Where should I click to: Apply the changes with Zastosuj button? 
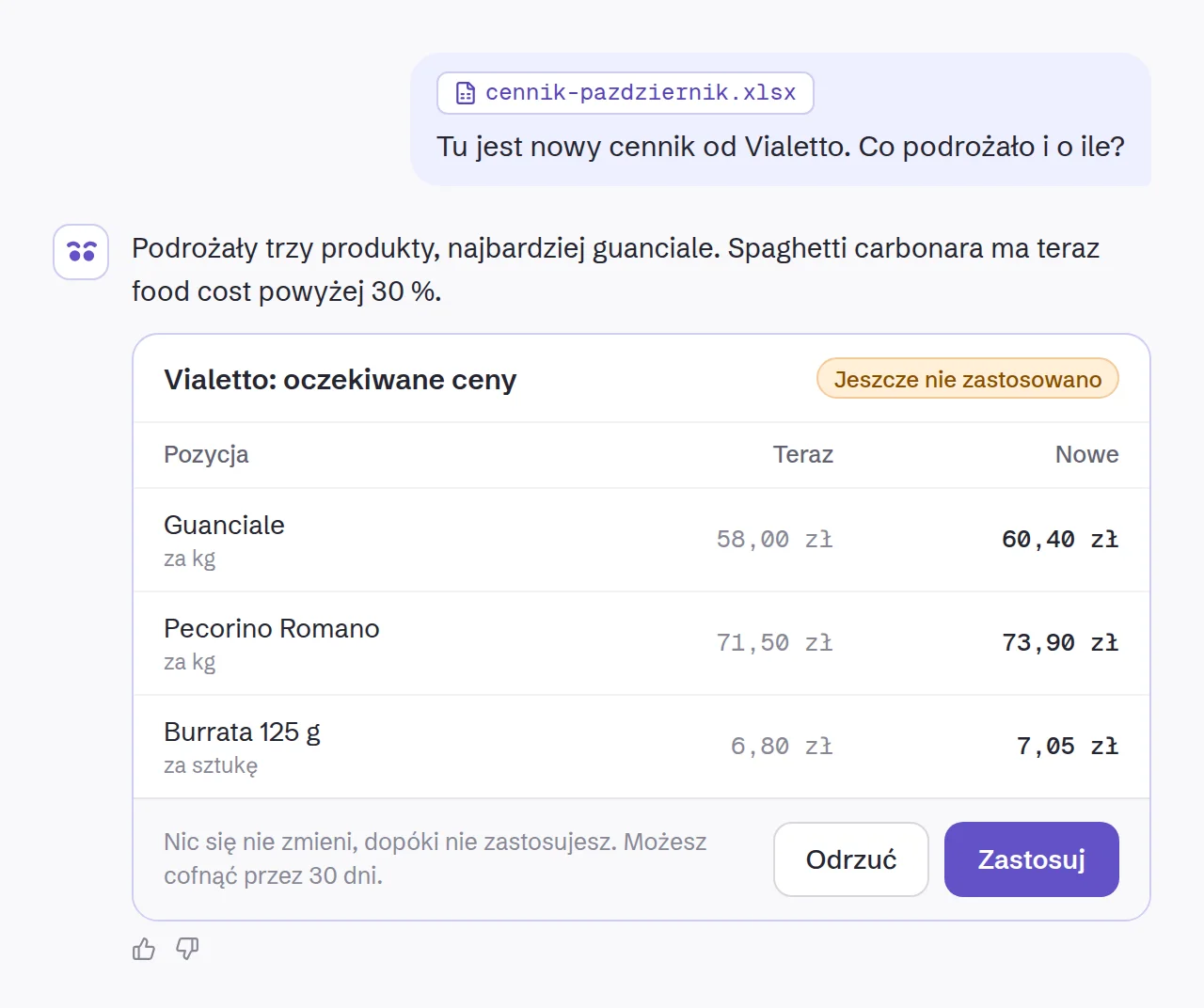point(1032,859)
